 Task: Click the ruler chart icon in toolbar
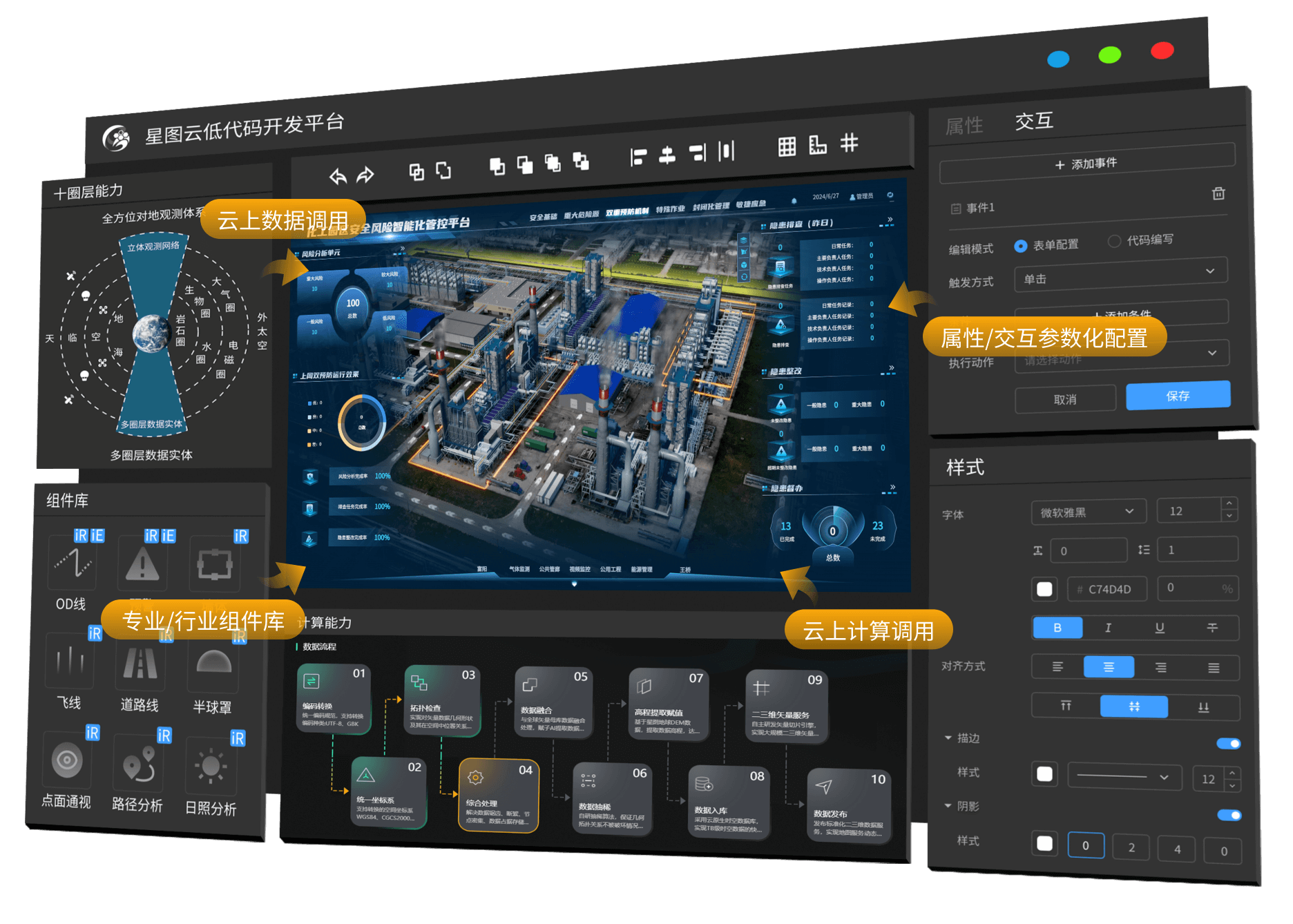(x=818, y=144)
